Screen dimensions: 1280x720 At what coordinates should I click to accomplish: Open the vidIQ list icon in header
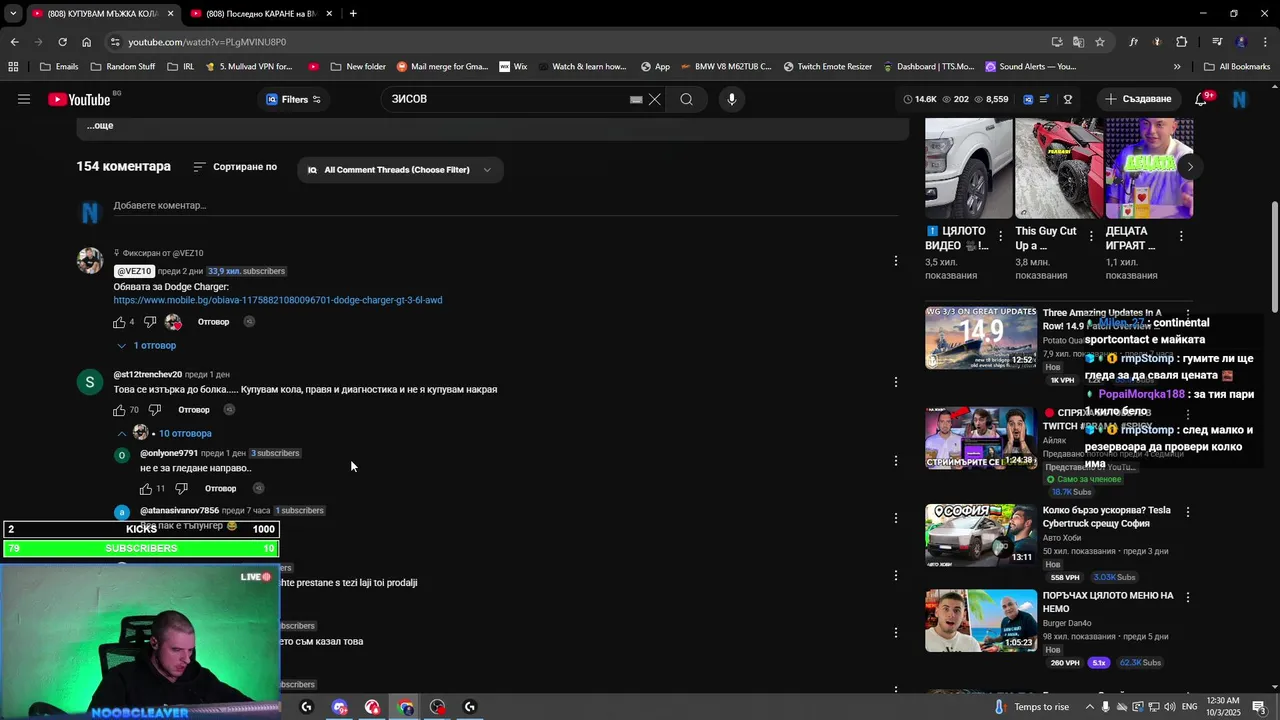click(1045, 99)
